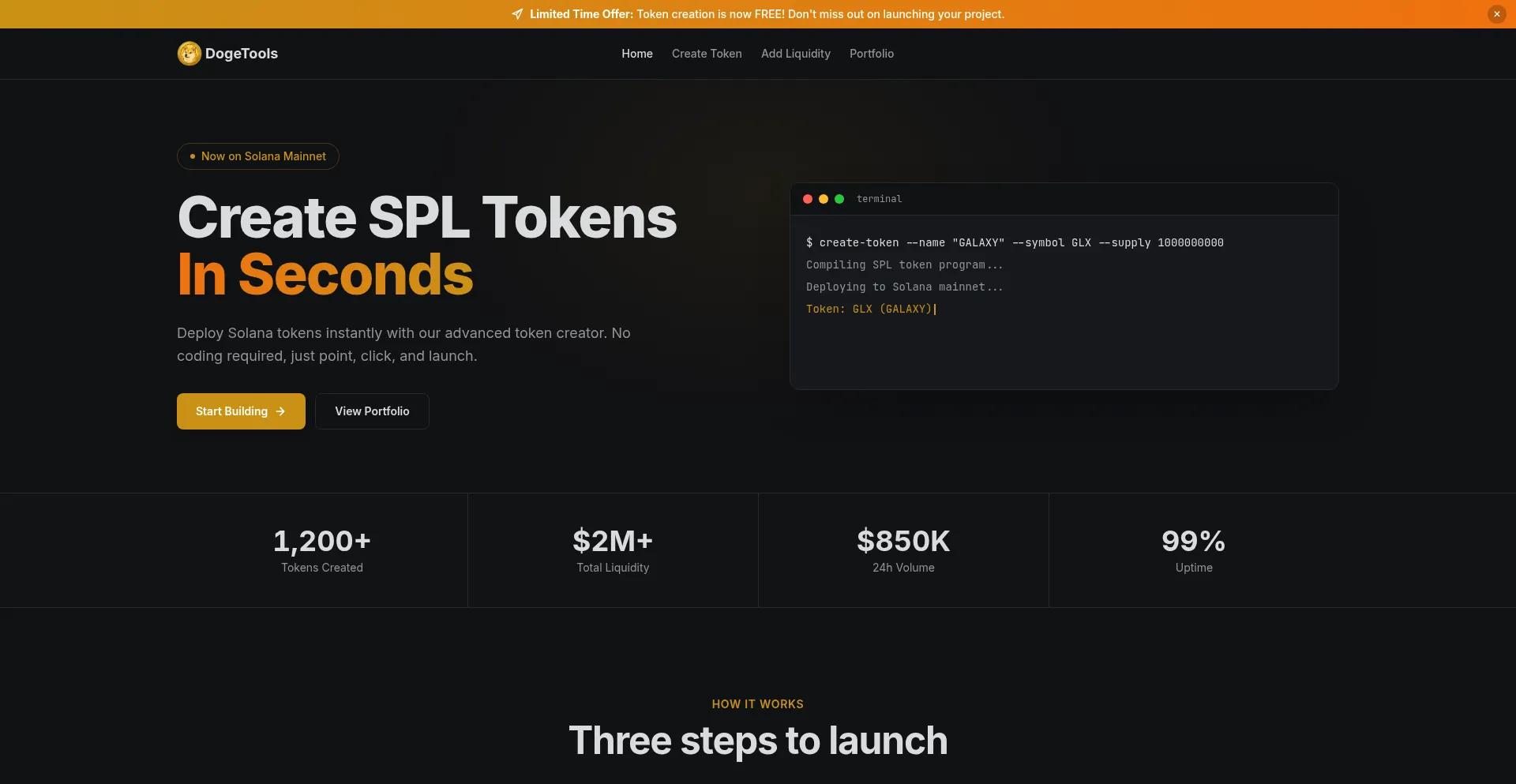Click the 'Token: GLX (GALAXY)' output line
Viewport: 1516px width, 784px height.
point(869,309)
